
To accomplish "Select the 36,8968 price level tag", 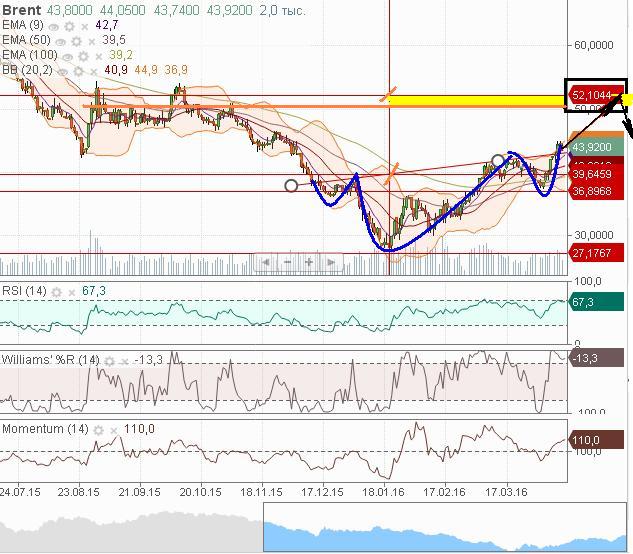I will (596, 191).
